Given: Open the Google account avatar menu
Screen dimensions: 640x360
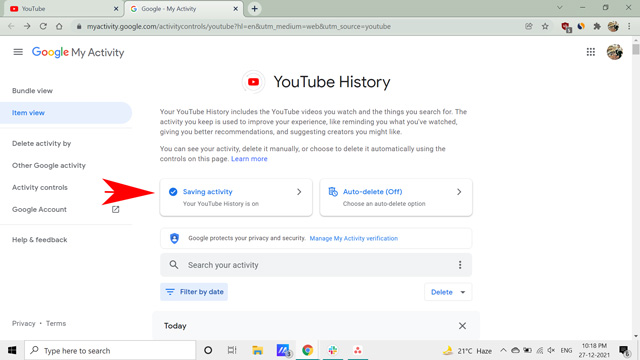Looking at the screenshot, I should pos(614,52).
